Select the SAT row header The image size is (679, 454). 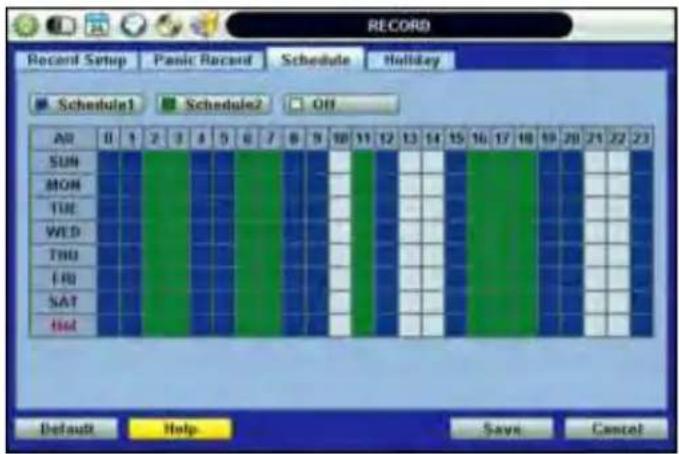tap(63, 302)
